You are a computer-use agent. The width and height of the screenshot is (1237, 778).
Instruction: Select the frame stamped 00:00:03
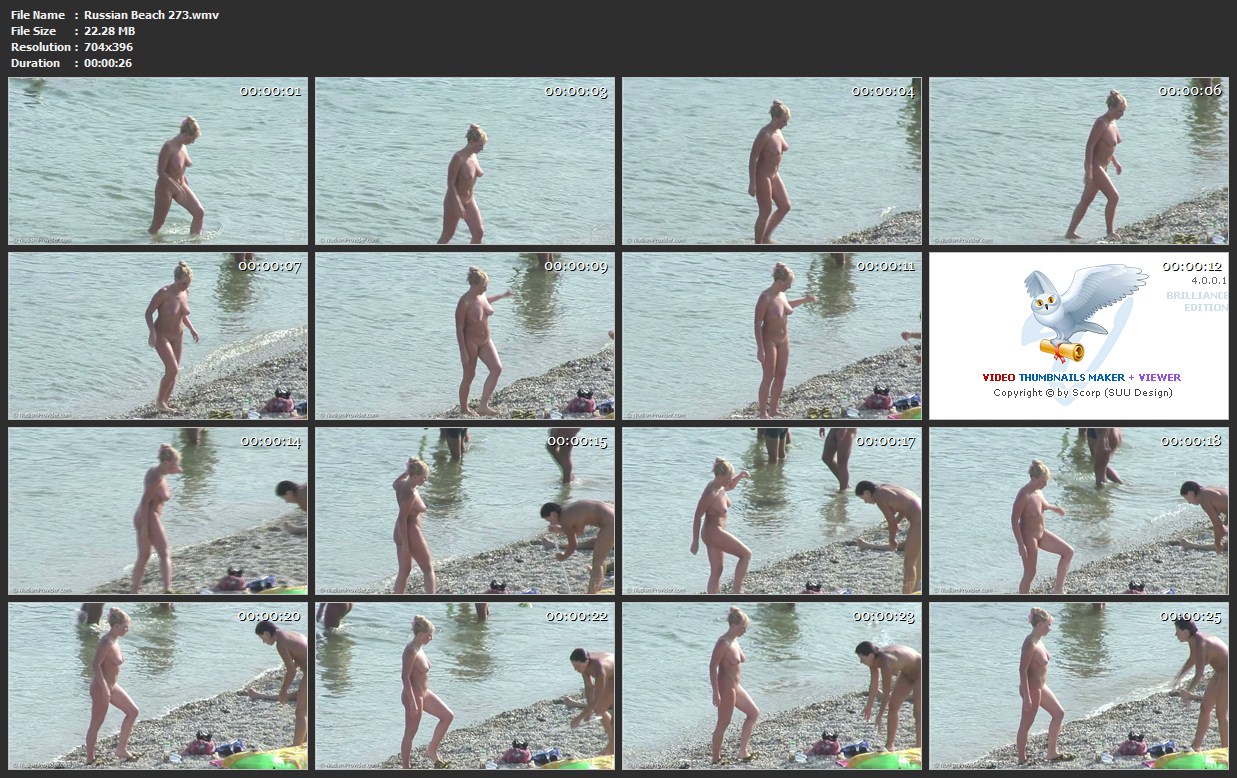click(465, 161)
